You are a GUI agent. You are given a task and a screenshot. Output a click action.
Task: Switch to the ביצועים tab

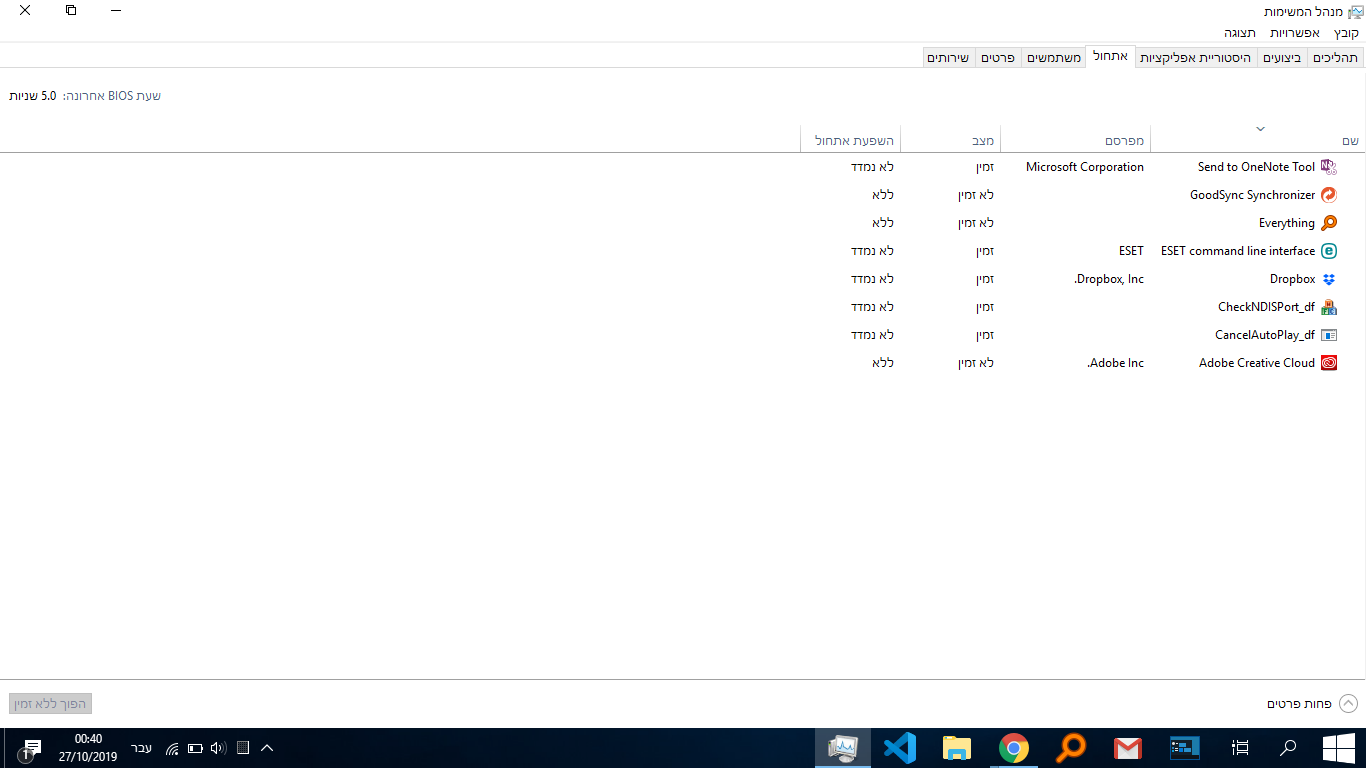click(x=1282, y=58)
